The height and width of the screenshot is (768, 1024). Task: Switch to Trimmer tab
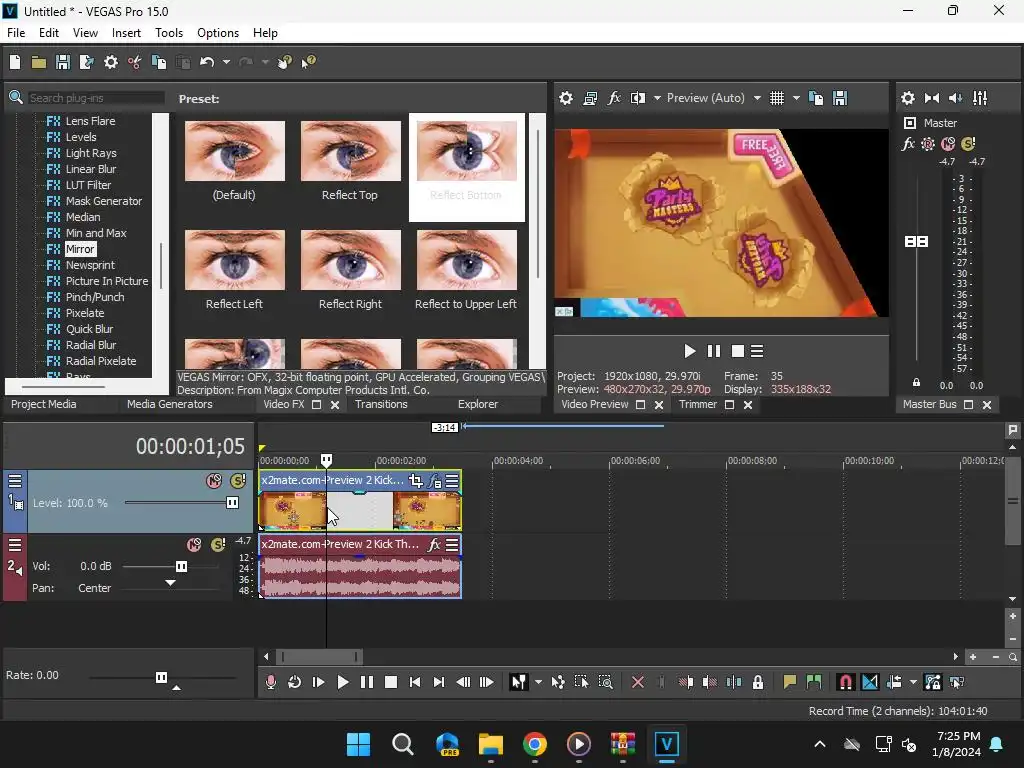[x=697, y=404]
